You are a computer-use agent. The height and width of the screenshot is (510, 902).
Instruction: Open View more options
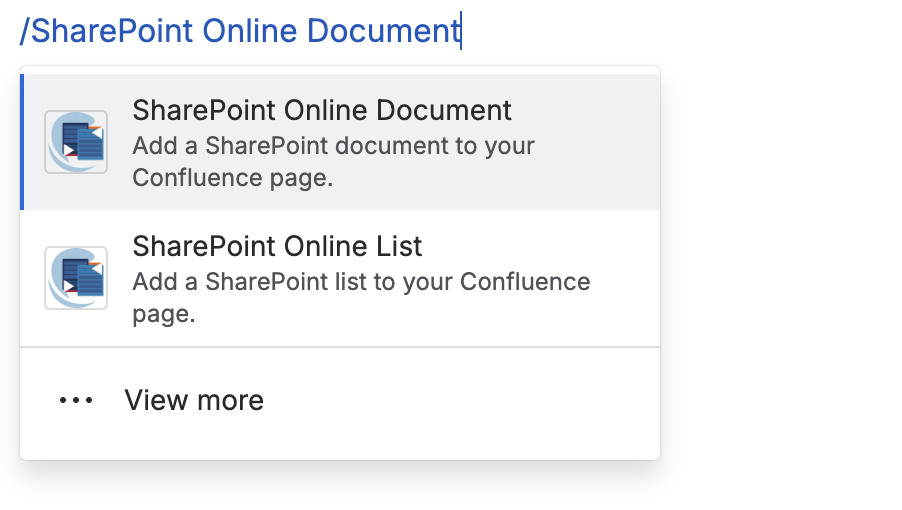click(x=340, y=400)
